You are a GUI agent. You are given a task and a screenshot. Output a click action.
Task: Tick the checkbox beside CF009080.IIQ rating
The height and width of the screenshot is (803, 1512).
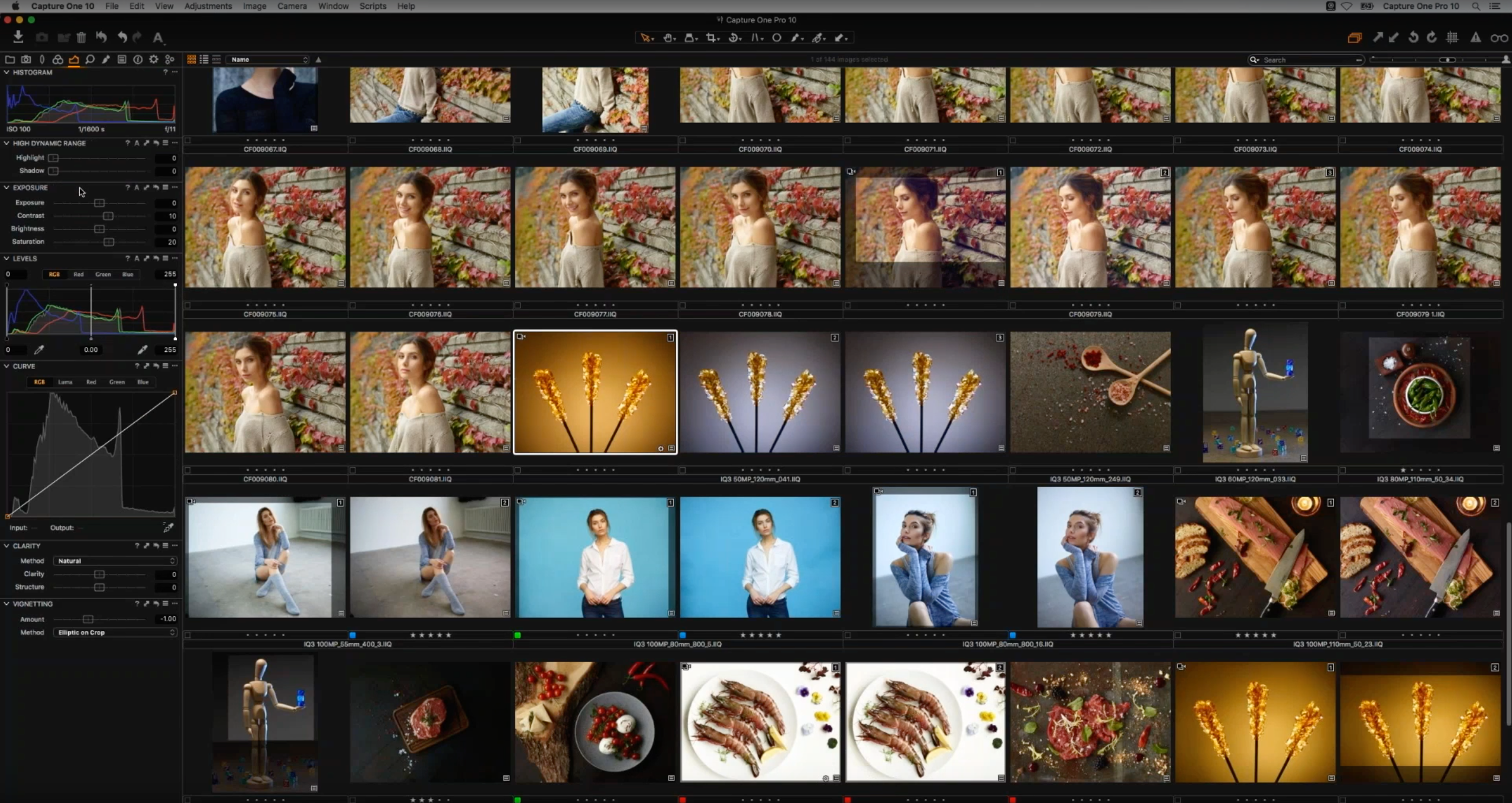(188, 471)
